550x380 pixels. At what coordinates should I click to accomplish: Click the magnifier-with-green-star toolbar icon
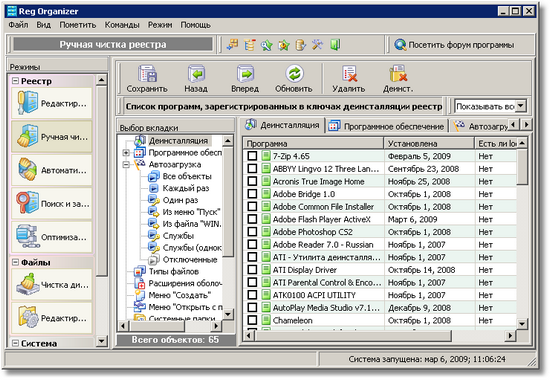click(267, 45)
